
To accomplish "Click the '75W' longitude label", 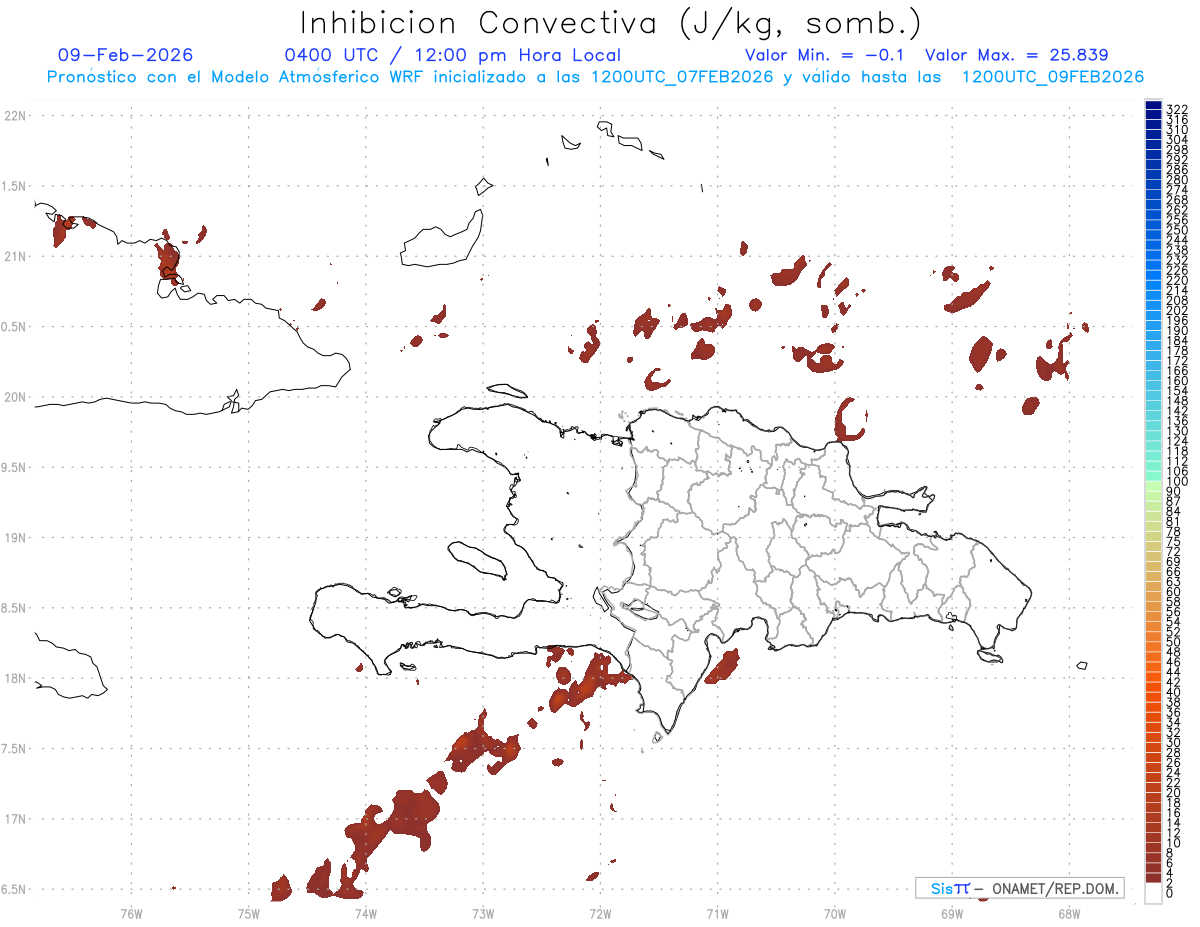I will (x=248, y=913).
